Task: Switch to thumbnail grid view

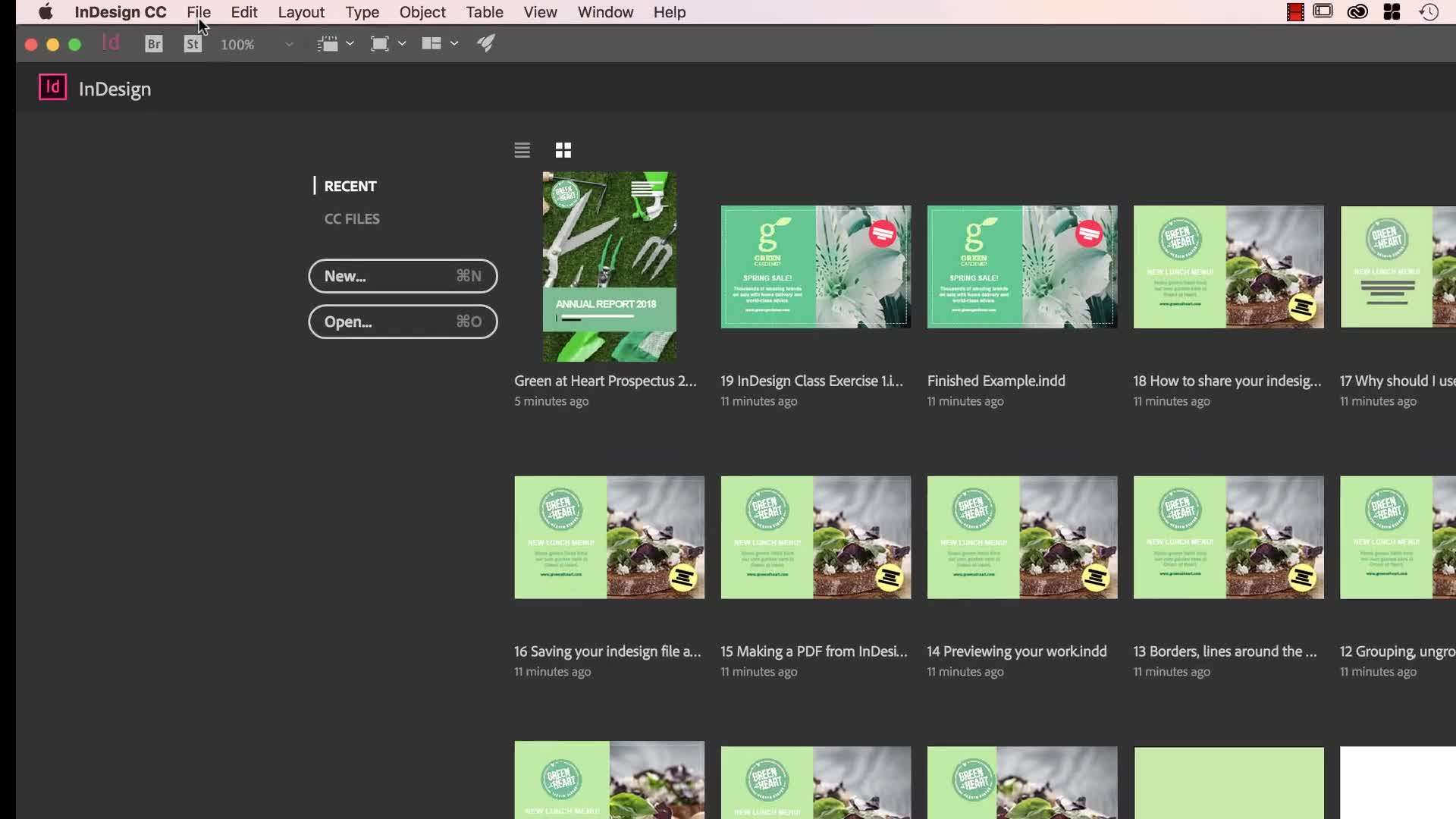Action: [x=563, y=150]
